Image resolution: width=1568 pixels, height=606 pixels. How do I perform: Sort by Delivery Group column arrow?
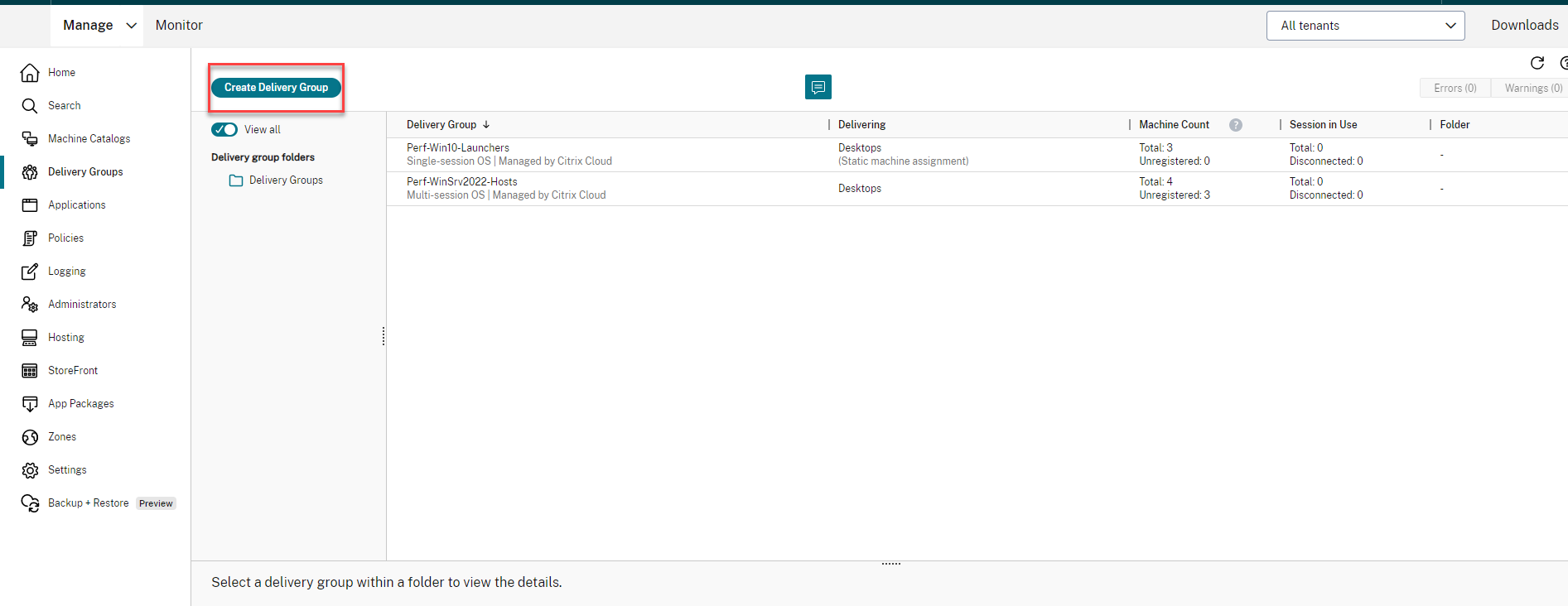tap(486, 125)
